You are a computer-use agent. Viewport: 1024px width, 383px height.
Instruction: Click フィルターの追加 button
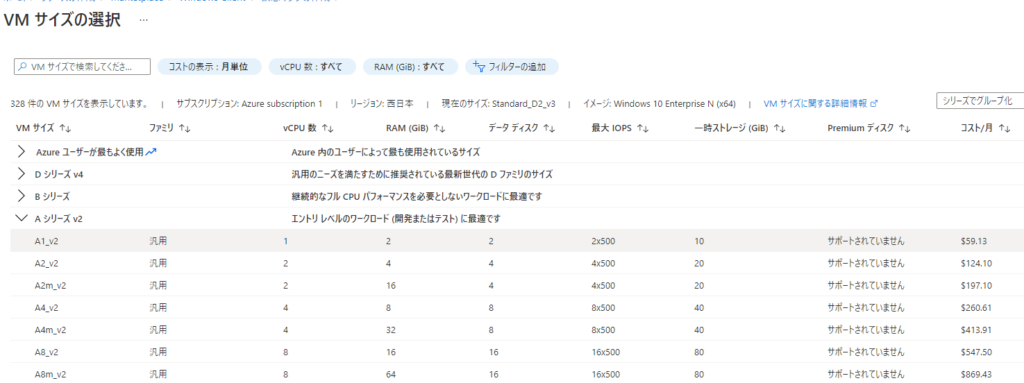(511, 67)
